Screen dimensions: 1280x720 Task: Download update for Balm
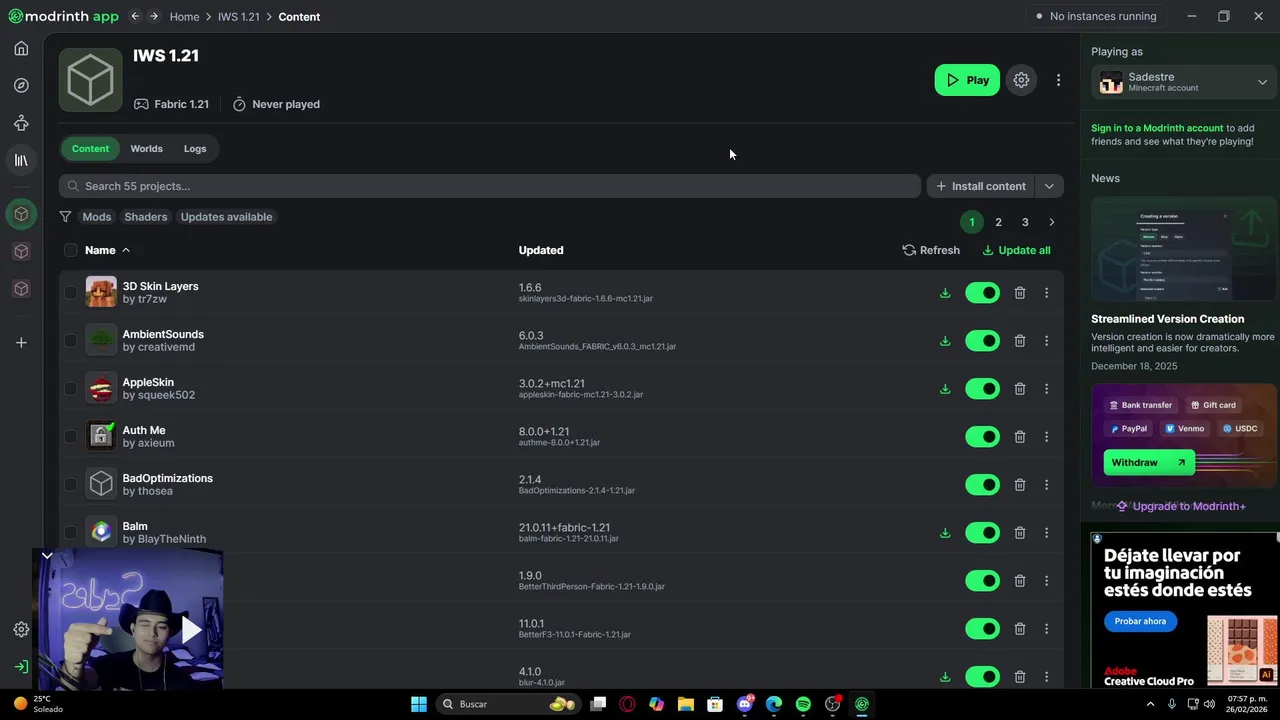tap(945, 533)
